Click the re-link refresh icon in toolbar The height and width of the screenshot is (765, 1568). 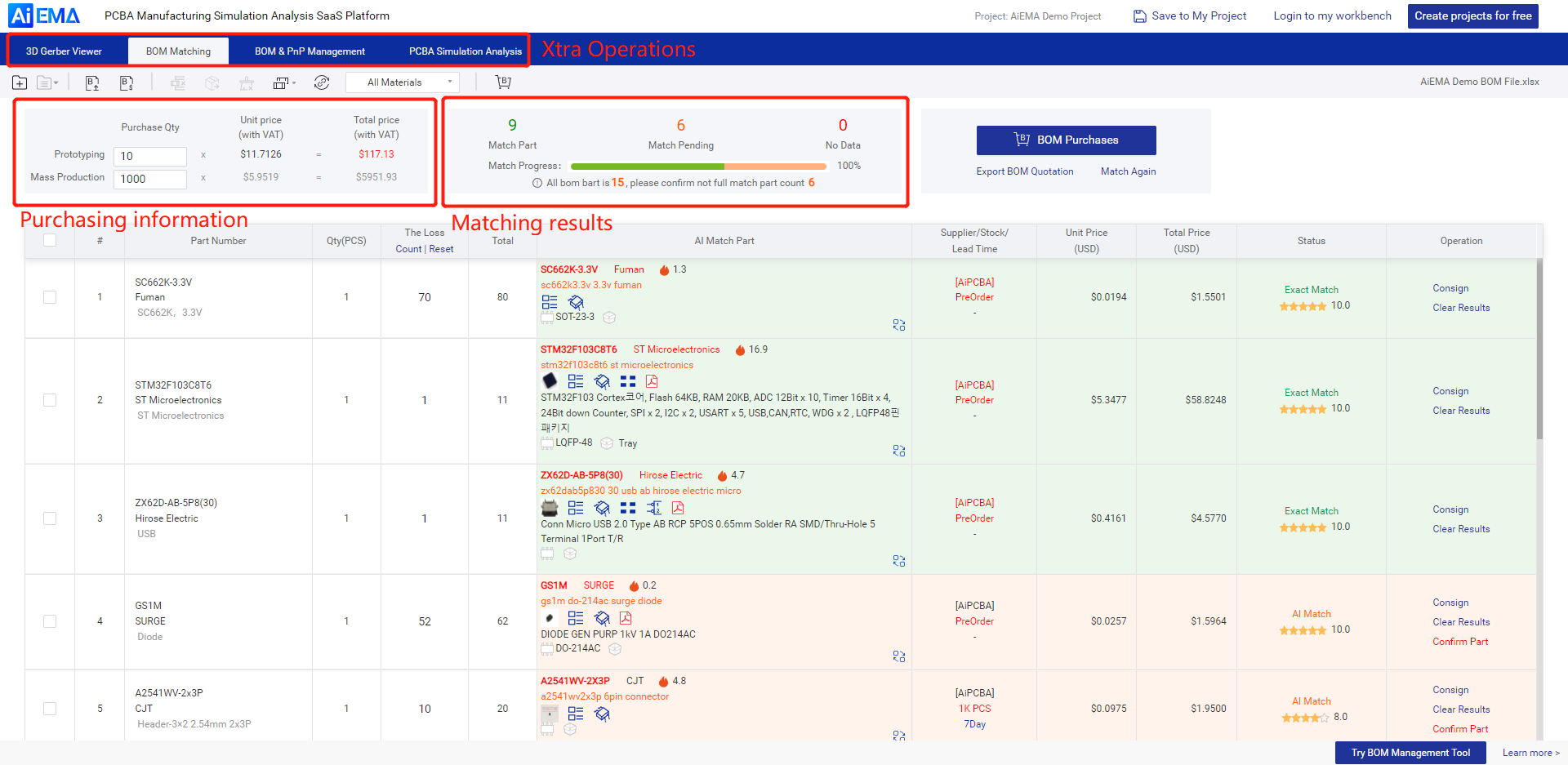point(322,82)
